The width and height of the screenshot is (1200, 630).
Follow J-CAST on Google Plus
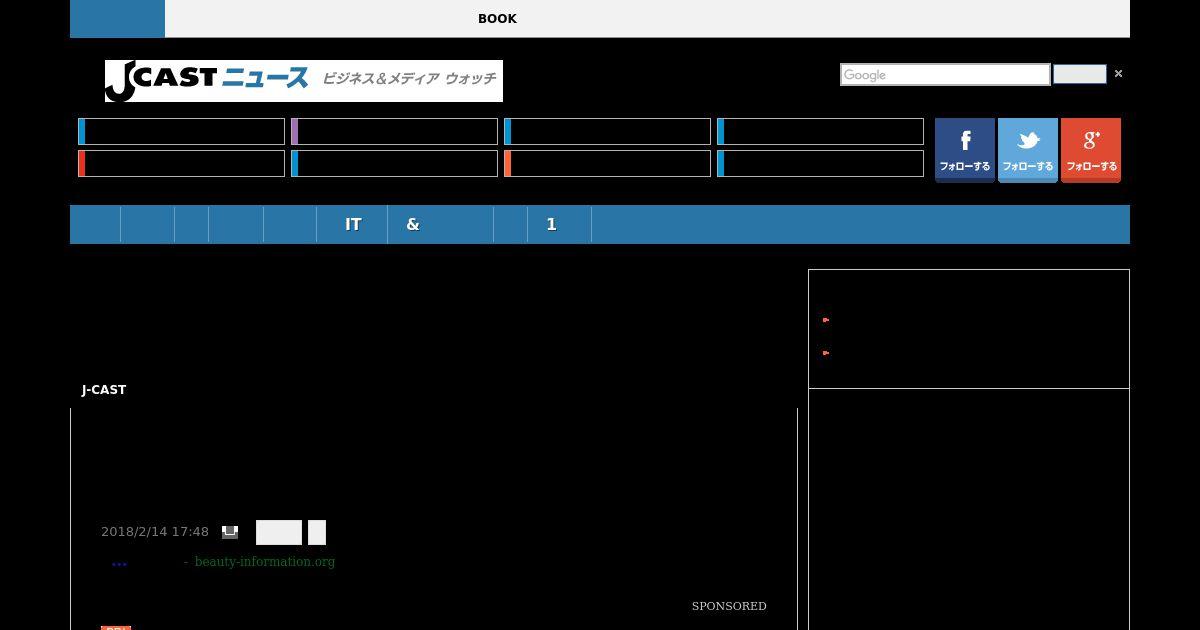[x=1091, y=150]
